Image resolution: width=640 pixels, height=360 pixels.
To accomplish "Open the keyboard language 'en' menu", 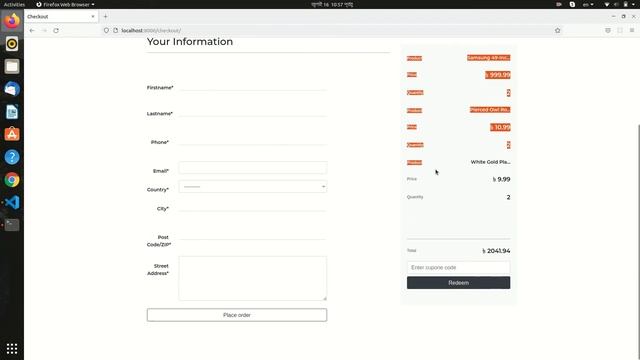I will point(588,4).
